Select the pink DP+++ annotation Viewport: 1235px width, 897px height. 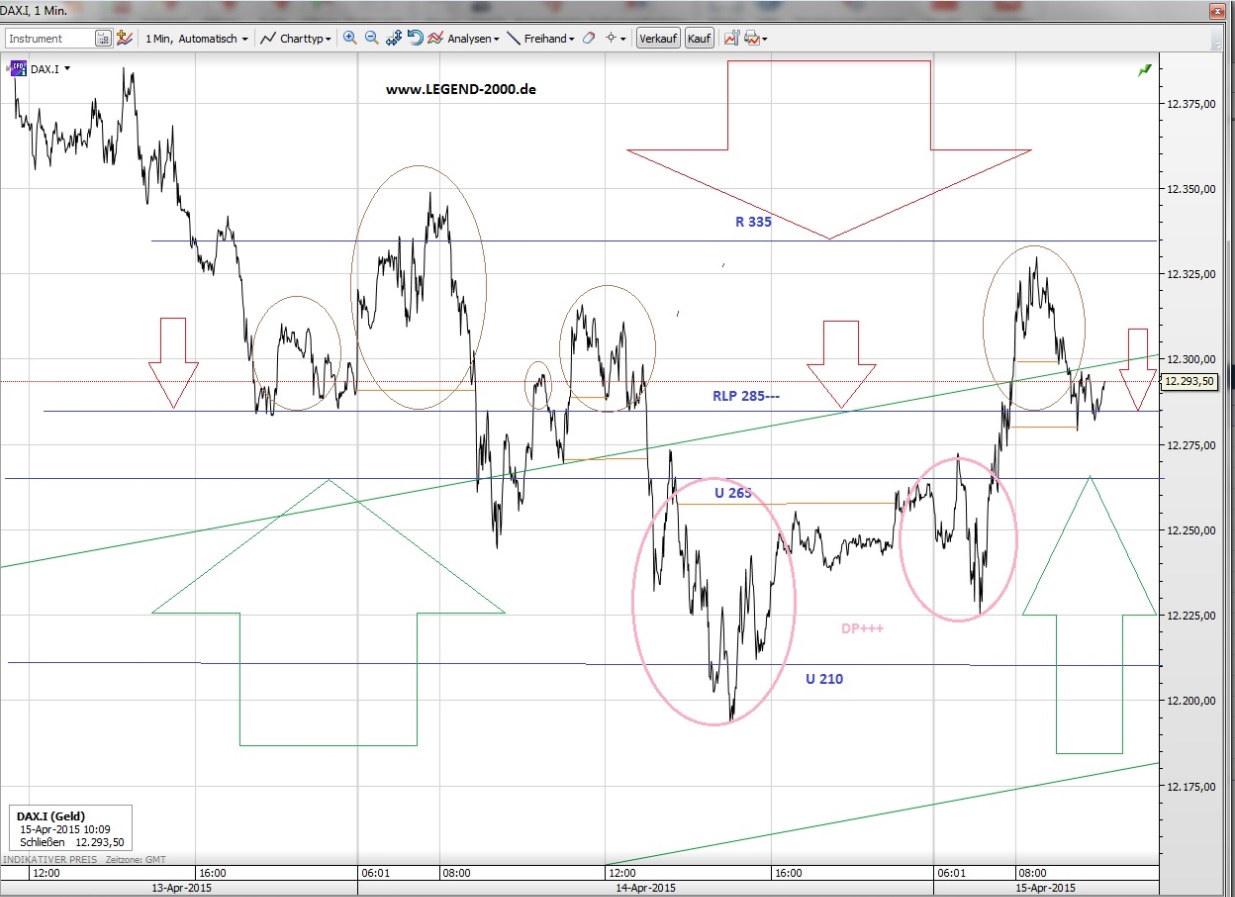point(861,628)
